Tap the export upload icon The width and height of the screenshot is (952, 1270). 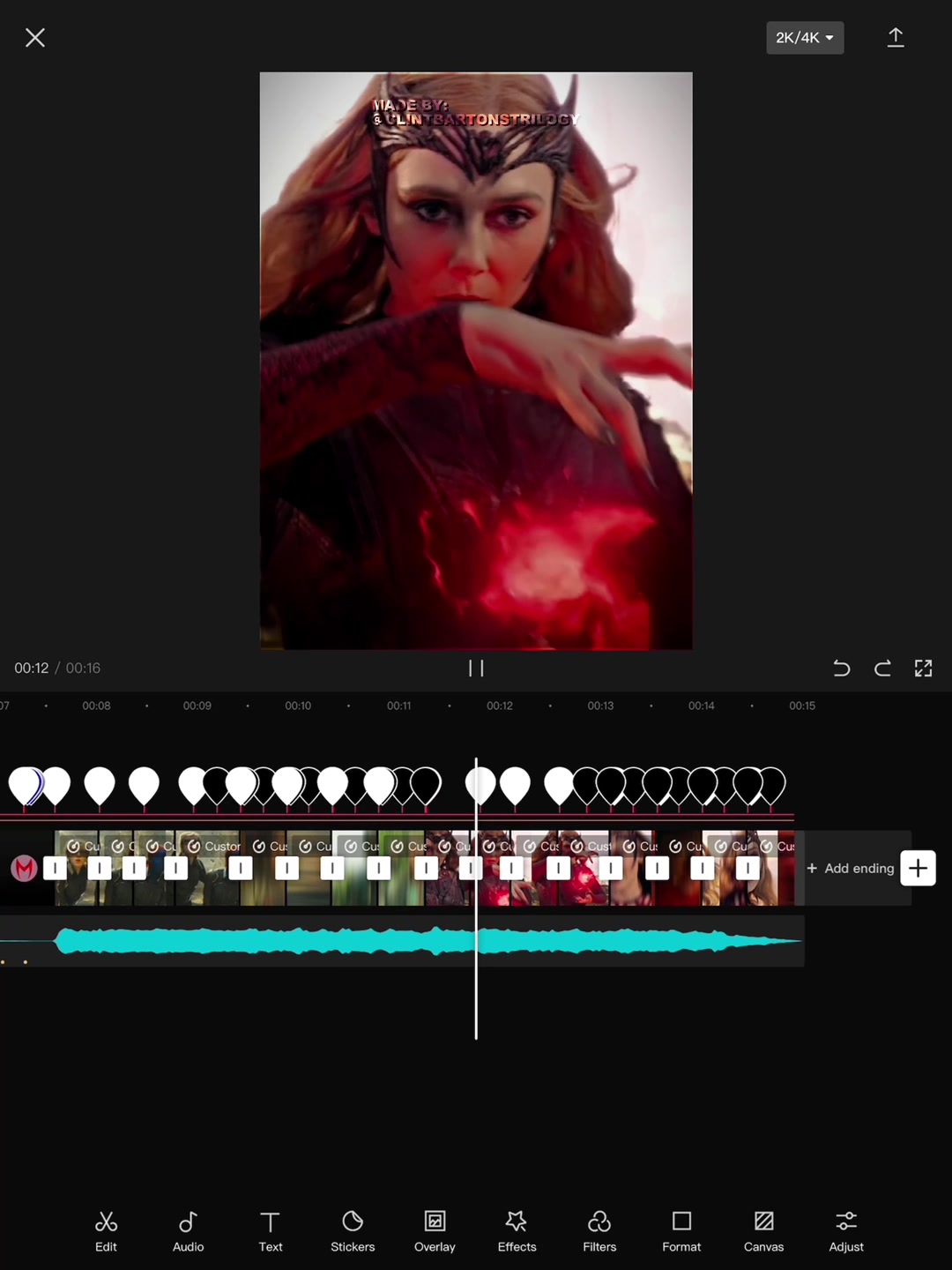tap(896, 37)
